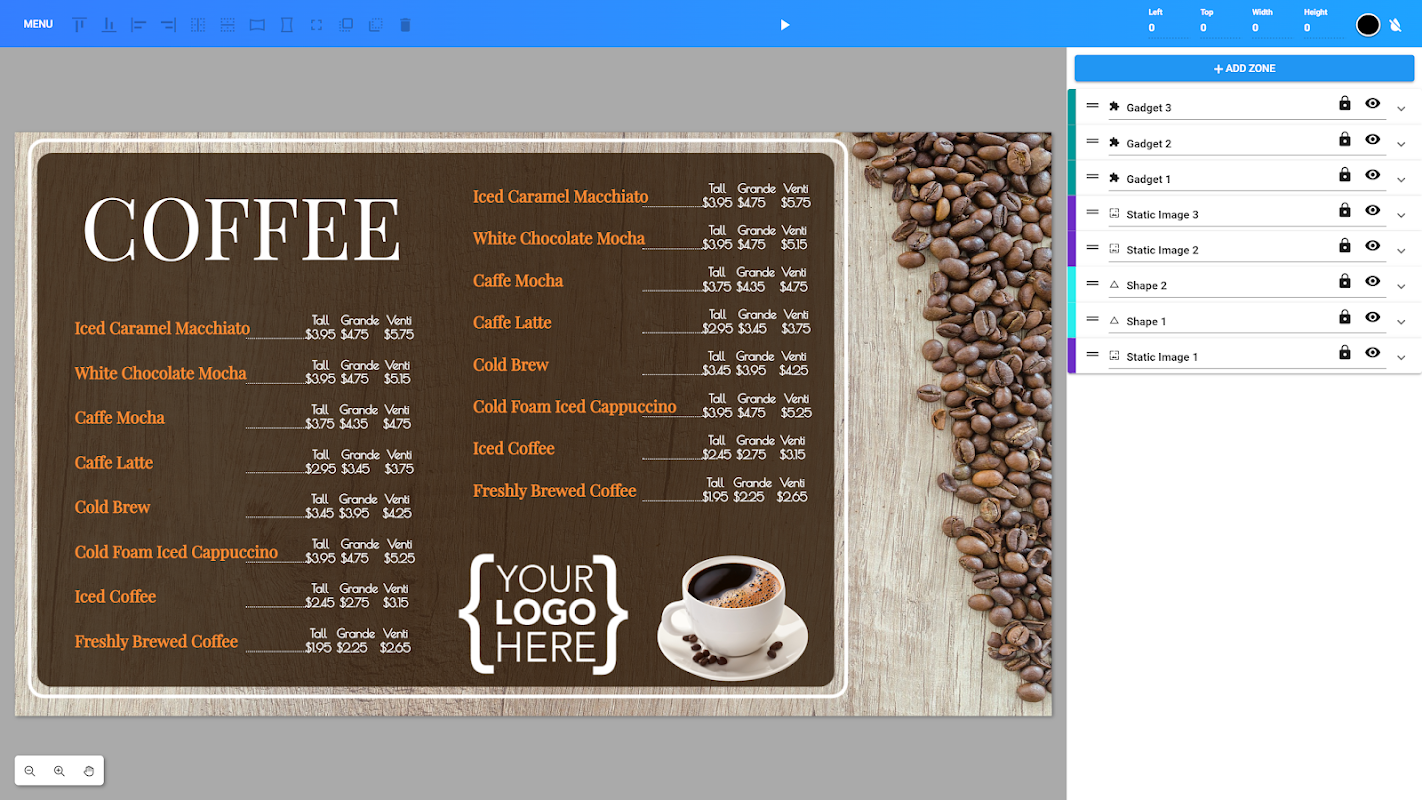Viewport: 1422px width, 800px height.
Task: Expand Gadget 2 zone options
Action: 1401,145
